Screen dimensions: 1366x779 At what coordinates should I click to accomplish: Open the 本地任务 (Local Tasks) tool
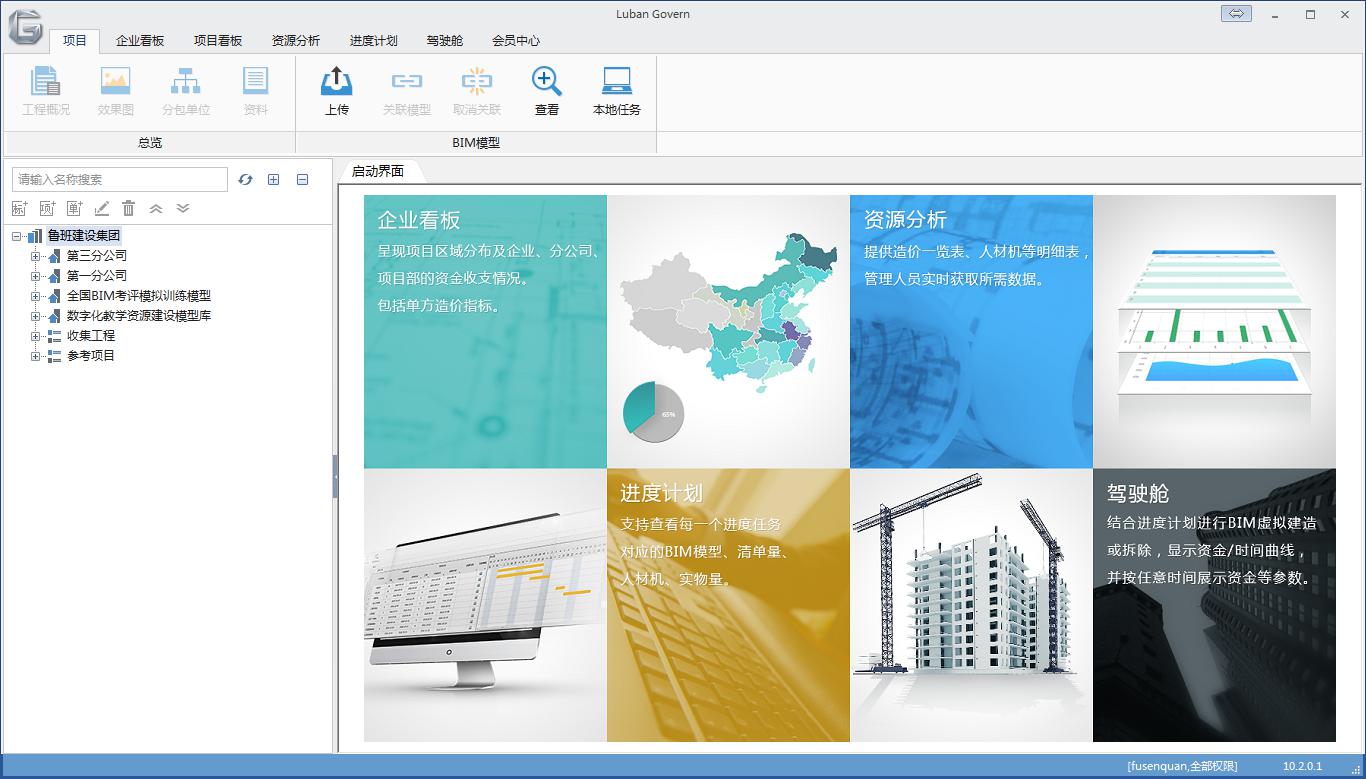pos(617,90)
